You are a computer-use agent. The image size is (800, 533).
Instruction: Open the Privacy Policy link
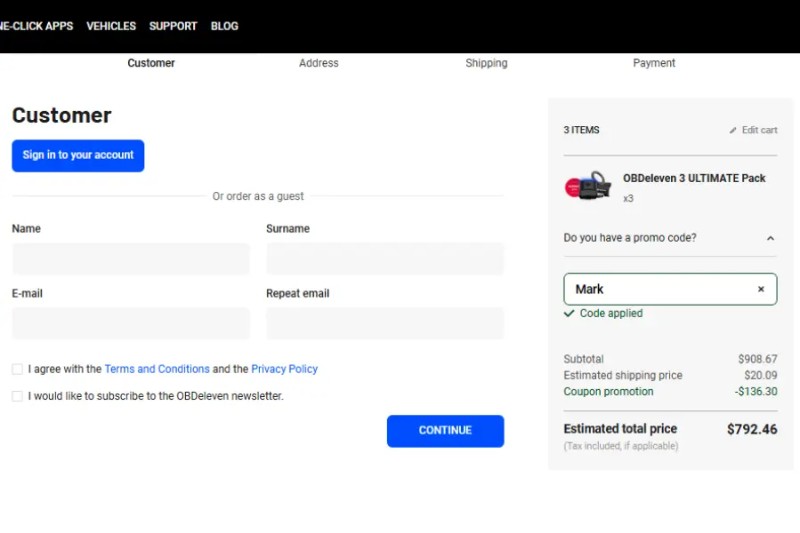[x=284, y=369]
